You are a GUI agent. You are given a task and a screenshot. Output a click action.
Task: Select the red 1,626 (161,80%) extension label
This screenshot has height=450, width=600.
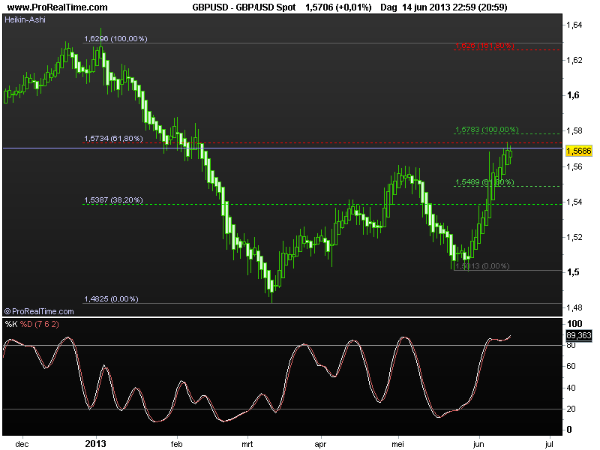[485, 46]
